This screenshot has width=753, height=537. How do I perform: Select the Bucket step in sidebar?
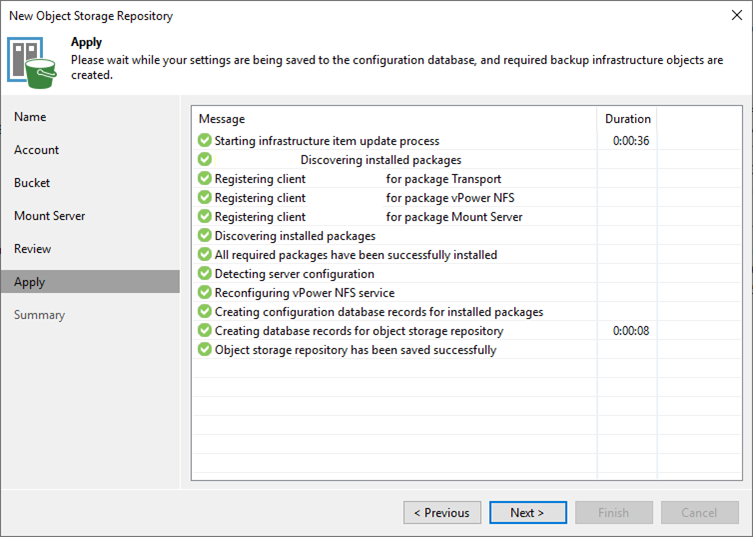pyautogui.click(x=32, y=183)
